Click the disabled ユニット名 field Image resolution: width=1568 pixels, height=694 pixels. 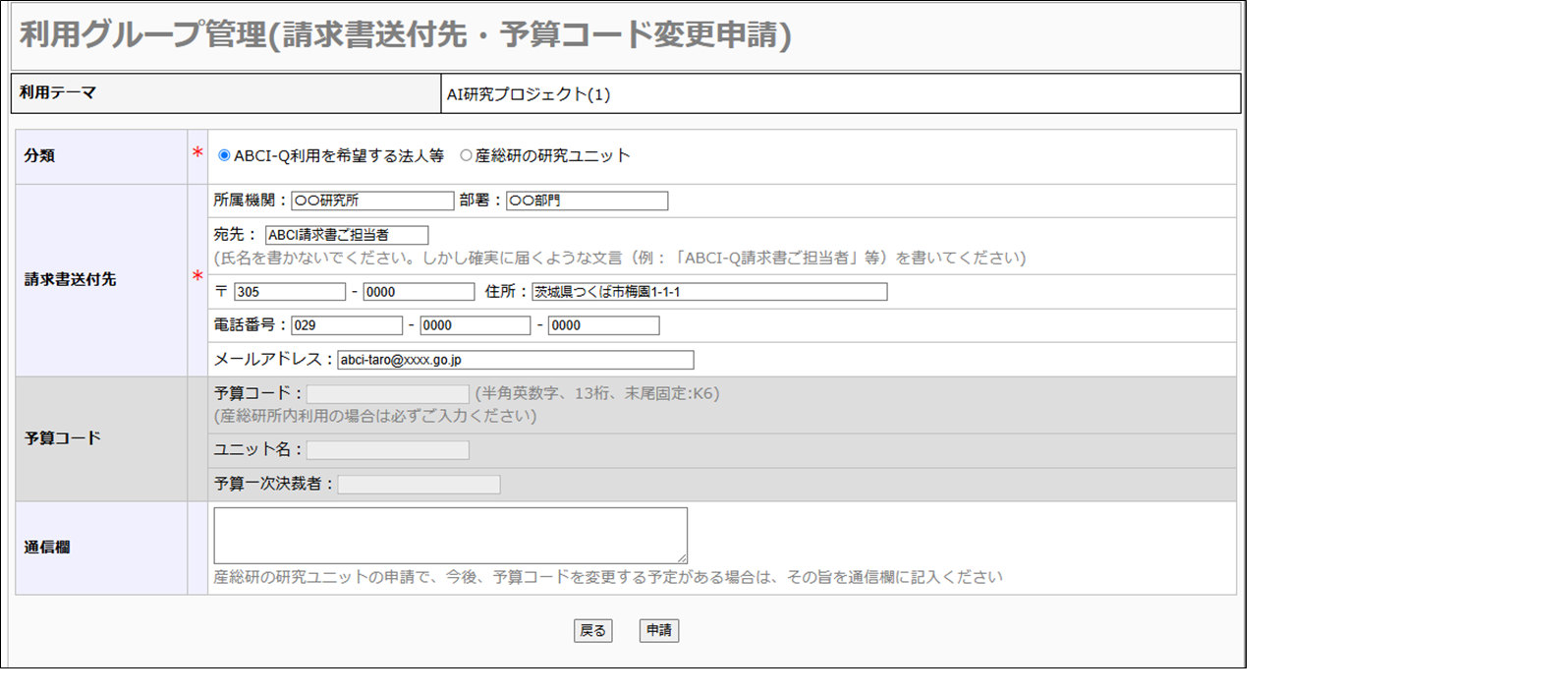388,450
